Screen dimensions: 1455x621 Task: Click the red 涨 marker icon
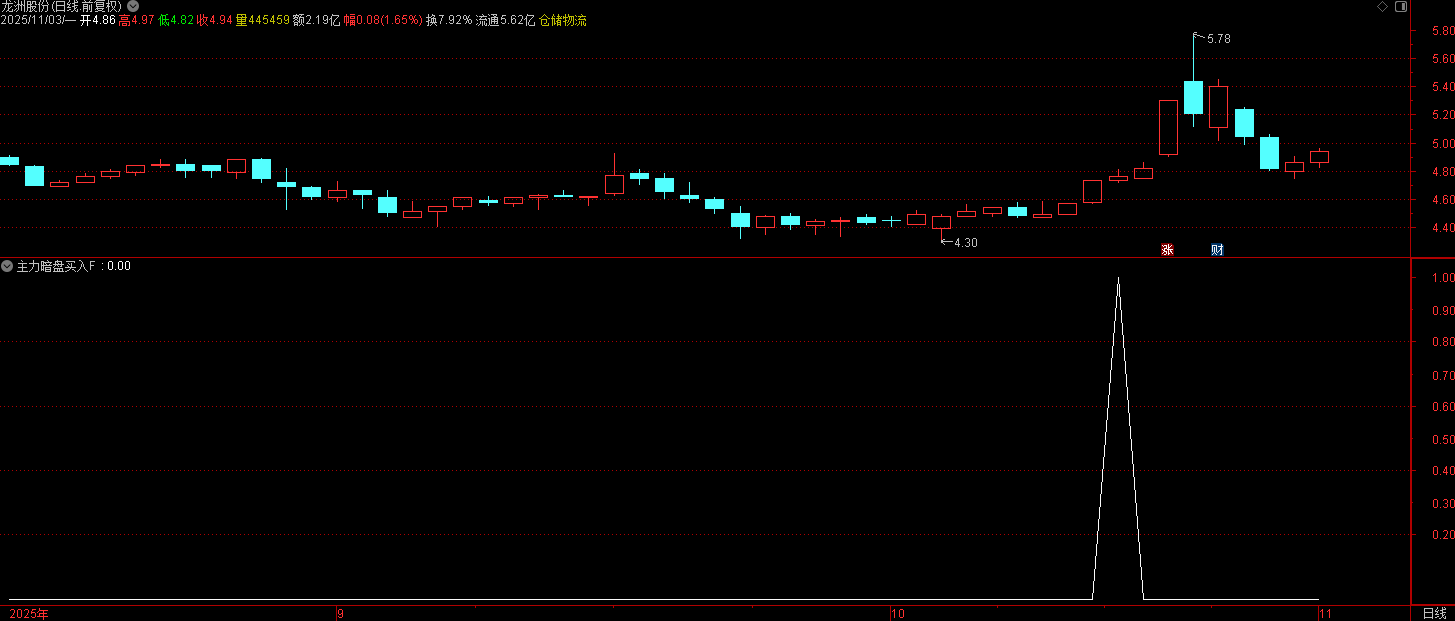[1166, 250]
